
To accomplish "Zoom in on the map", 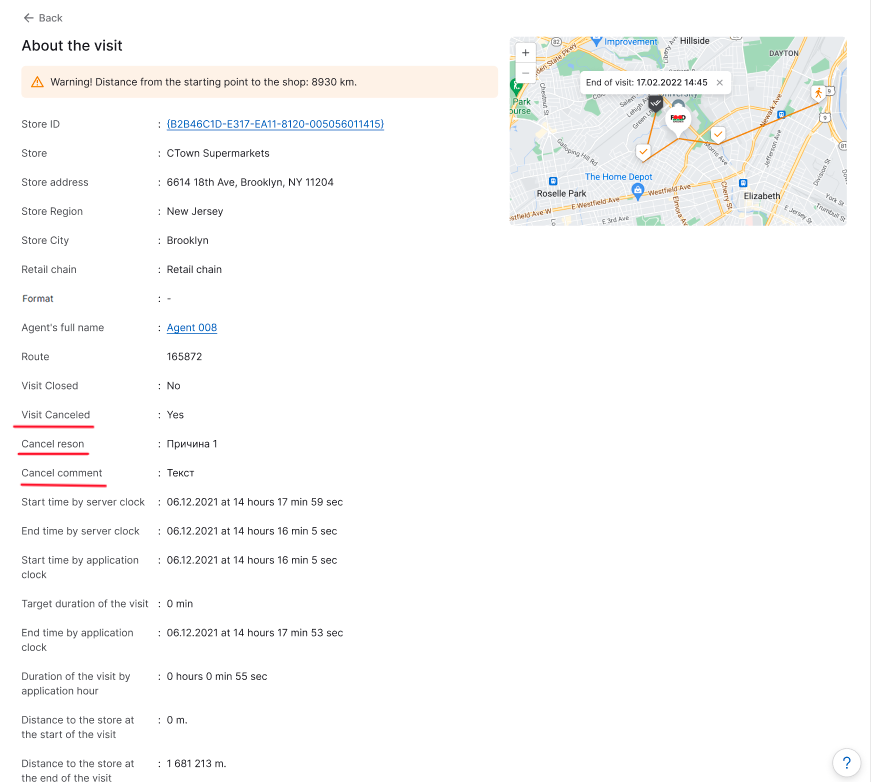I will click(526, 53).
